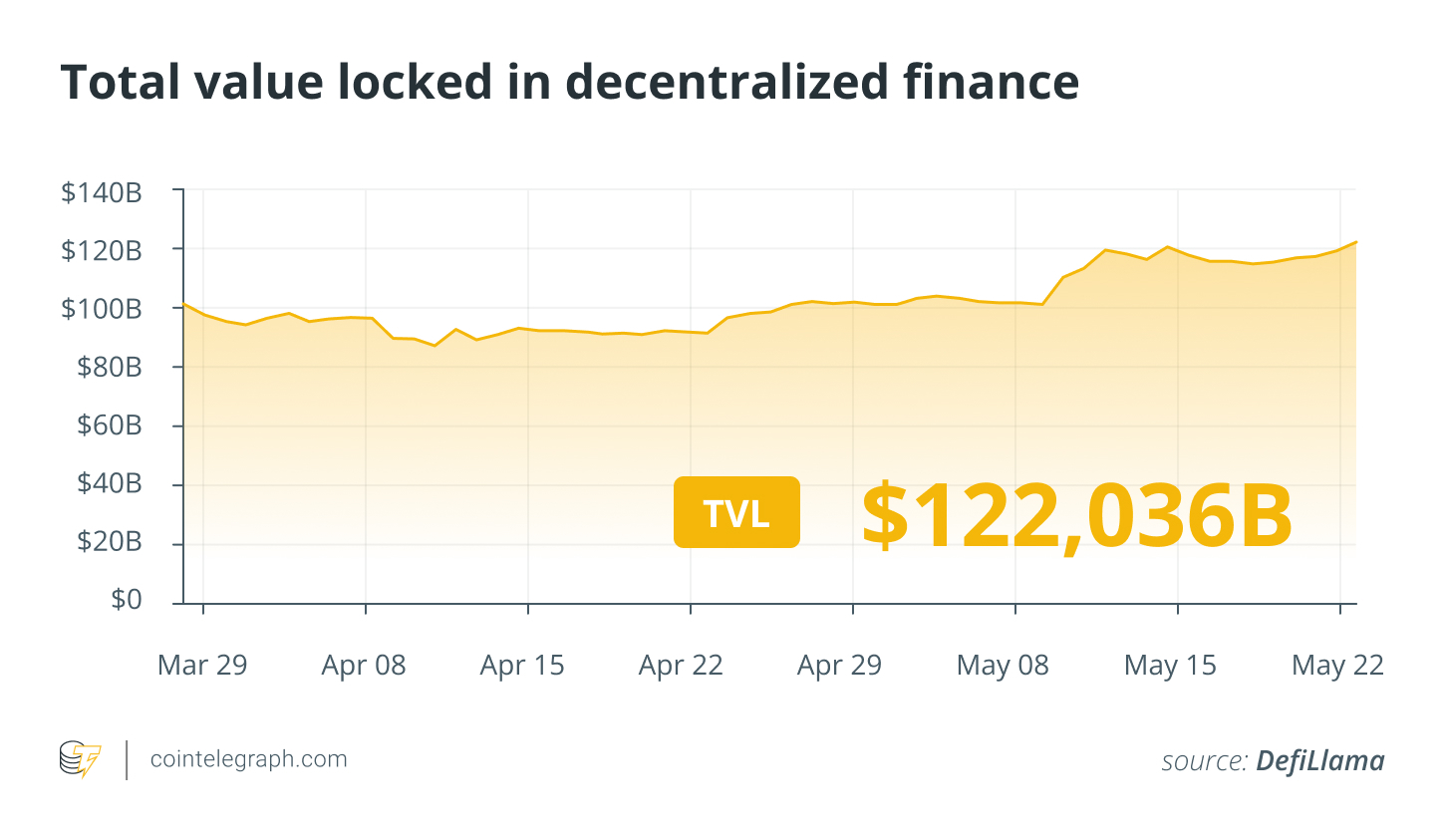Select the Apr 08 x-axis label
The height and width of the screenshot is (840, 1445).
[x=364, y=666]
